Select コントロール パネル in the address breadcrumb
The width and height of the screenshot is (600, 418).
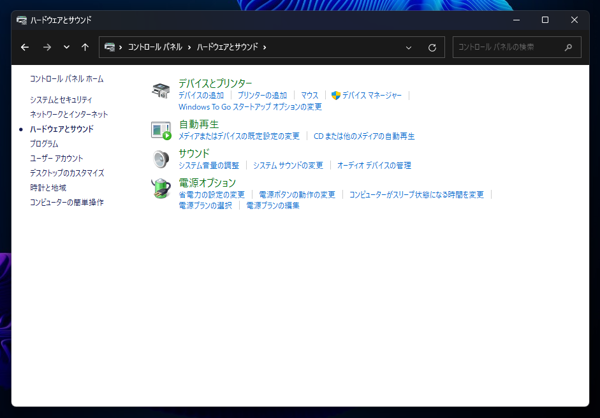pyautogui.click(x=155, y=47)
